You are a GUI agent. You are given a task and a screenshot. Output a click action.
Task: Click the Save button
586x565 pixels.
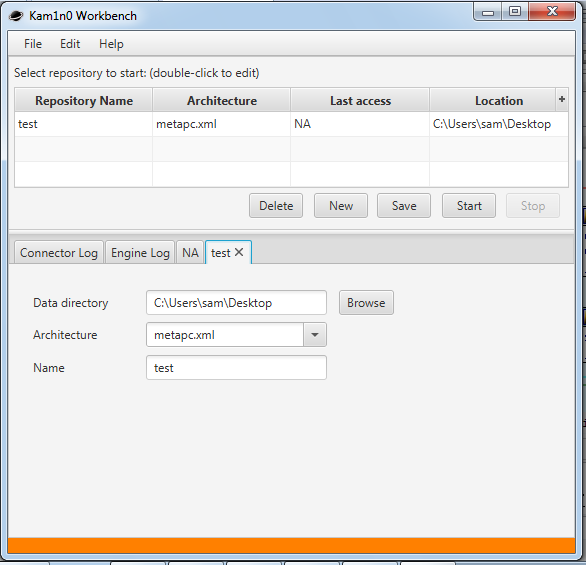pyautogui.click(x=404, y=206)
